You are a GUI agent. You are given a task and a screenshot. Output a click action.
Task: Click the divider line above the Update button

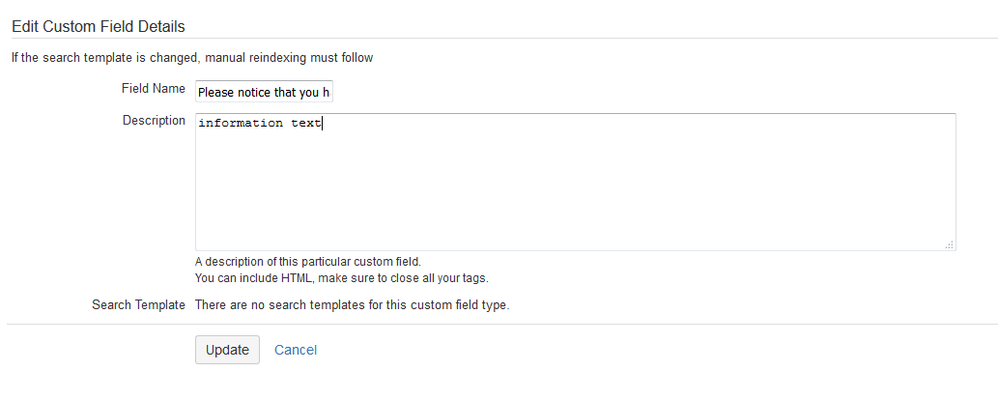pyautogui.click(x=500, y=324)
